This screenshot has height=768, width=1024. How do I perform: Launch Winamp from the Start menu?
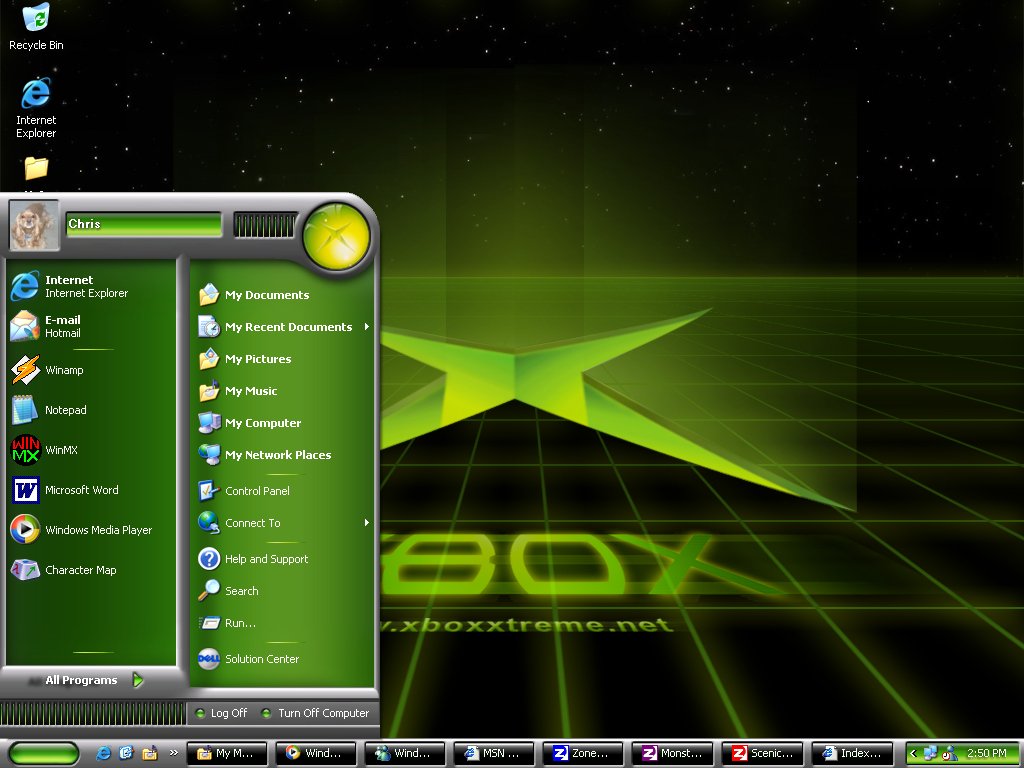[x=91, y=370]
